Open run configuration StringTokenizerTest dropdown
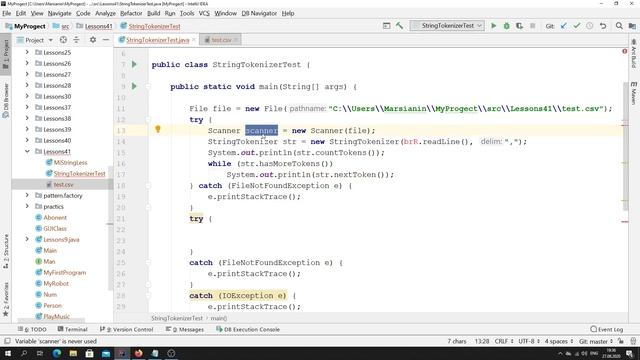Viewport: 640px width, 360px height. click(447, 26)
